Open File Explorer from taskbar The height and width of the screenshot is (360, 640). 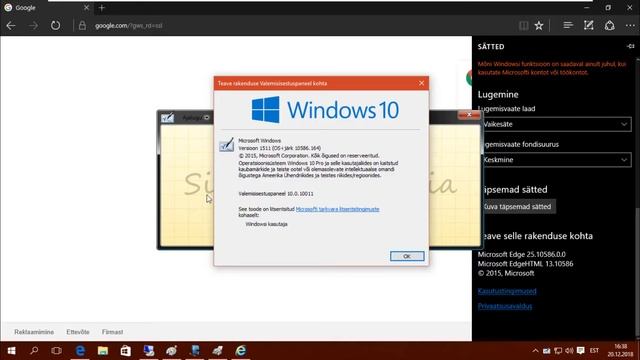click(x=103, y=351)
